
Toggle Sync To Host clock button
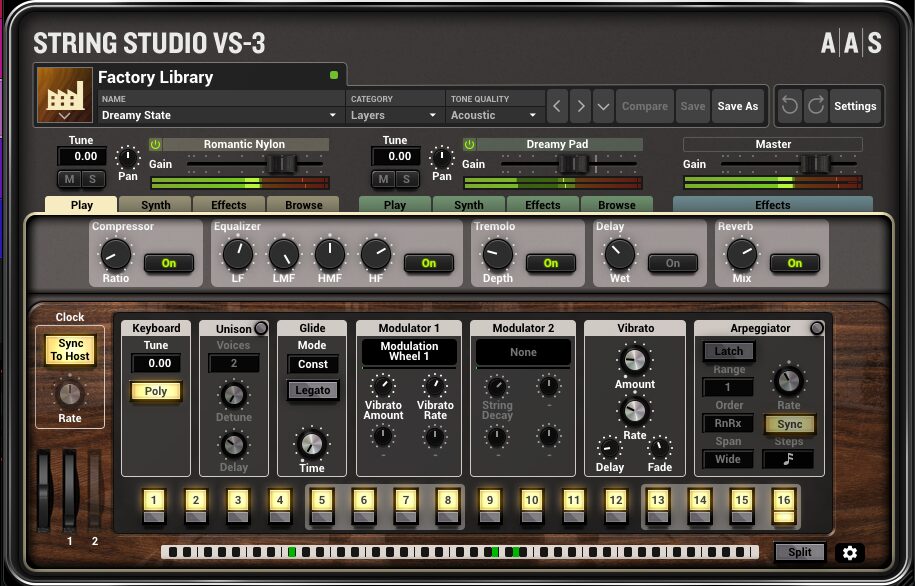[70, 350]
